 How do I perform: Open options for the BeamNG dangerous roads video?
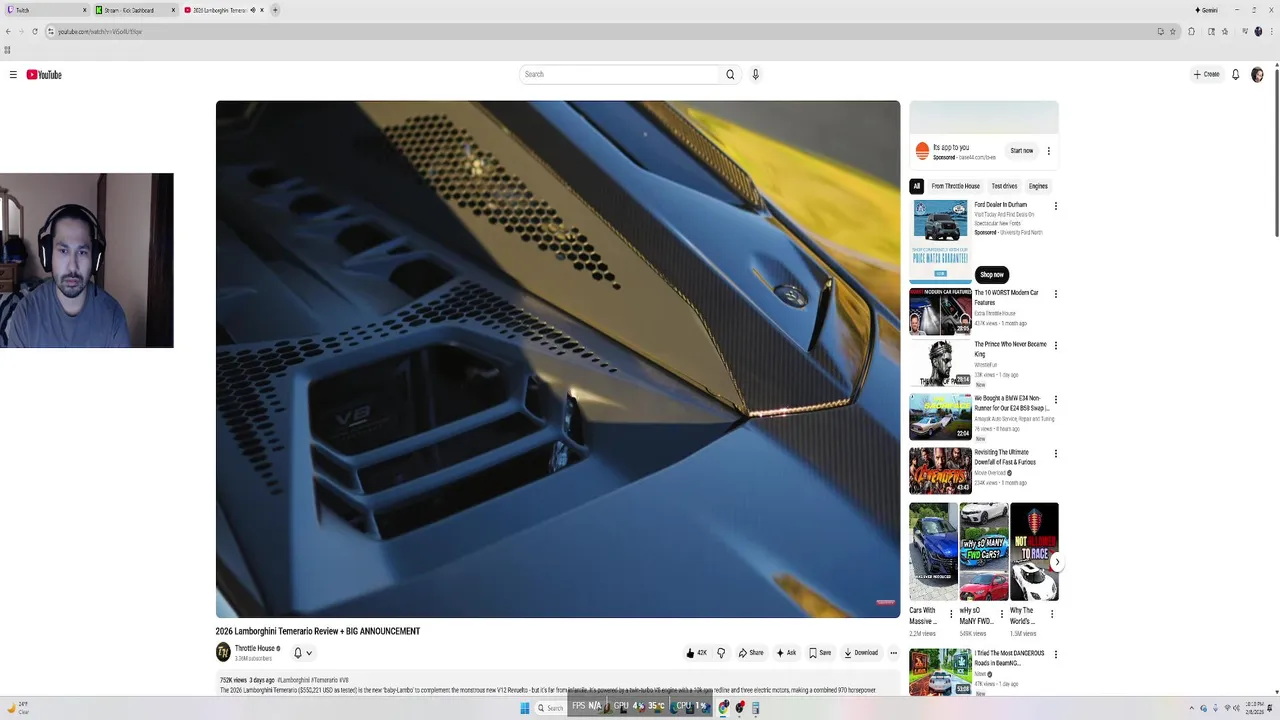click(x=1055, y=655)
